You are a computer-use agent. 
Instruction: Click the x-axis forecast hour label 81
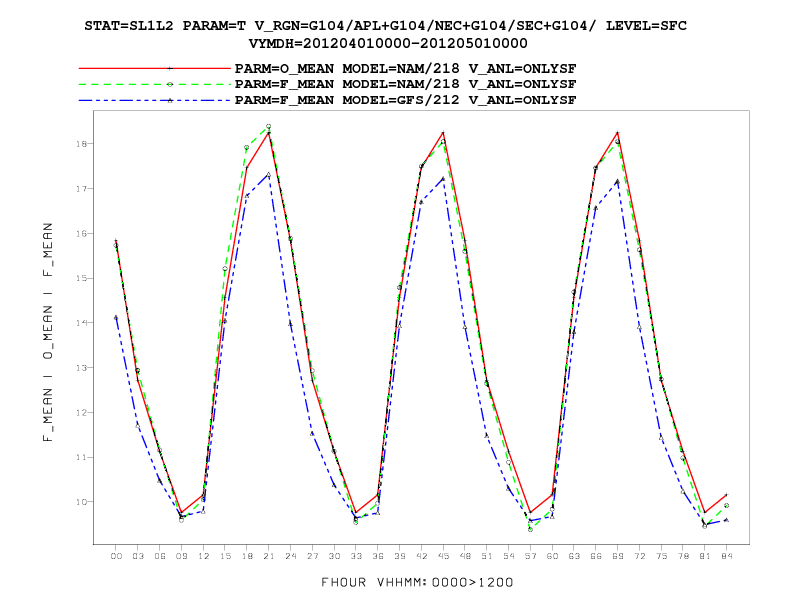pos(705,556)
